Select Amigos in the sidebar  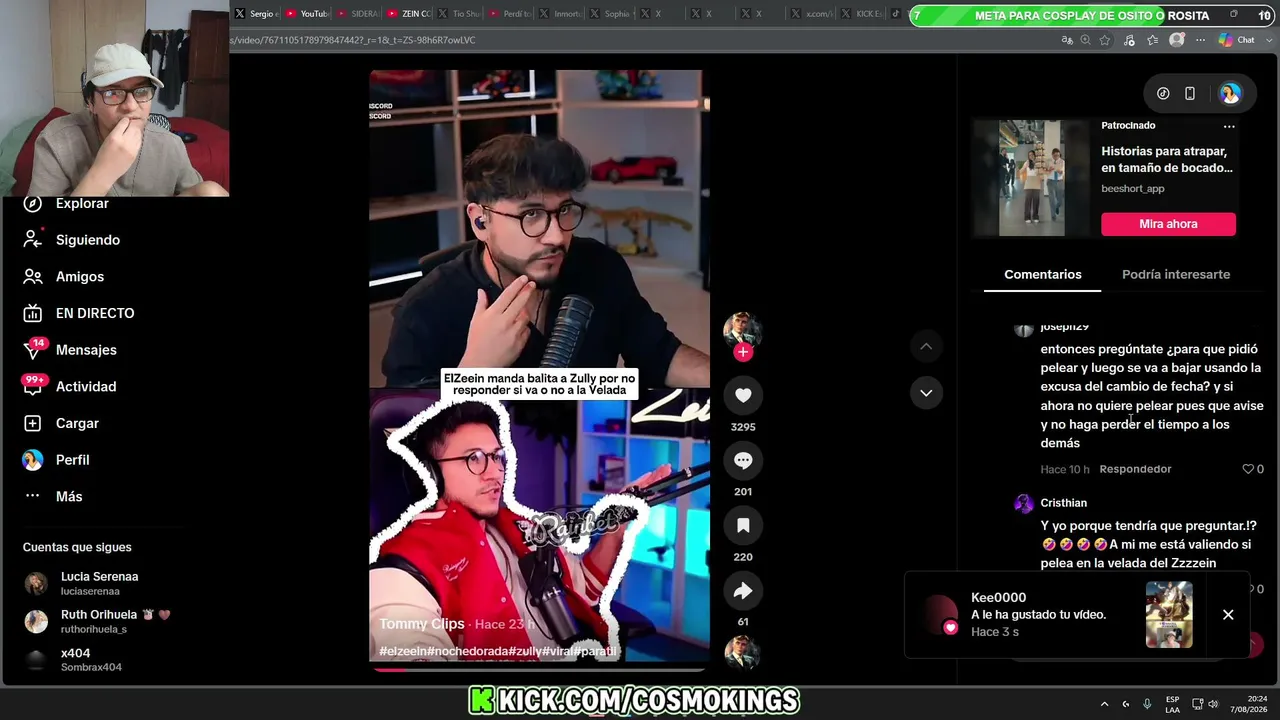coord(80,277)
